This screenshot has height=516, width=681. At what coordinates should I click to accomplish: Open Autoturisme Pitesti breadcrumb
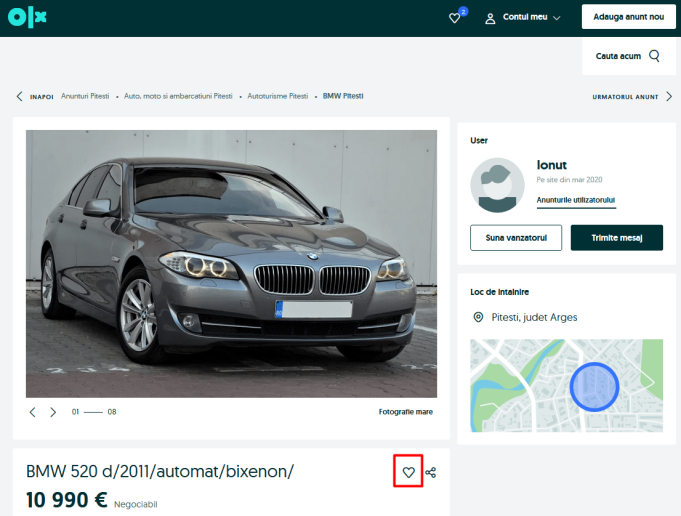(x=278, y=96)
